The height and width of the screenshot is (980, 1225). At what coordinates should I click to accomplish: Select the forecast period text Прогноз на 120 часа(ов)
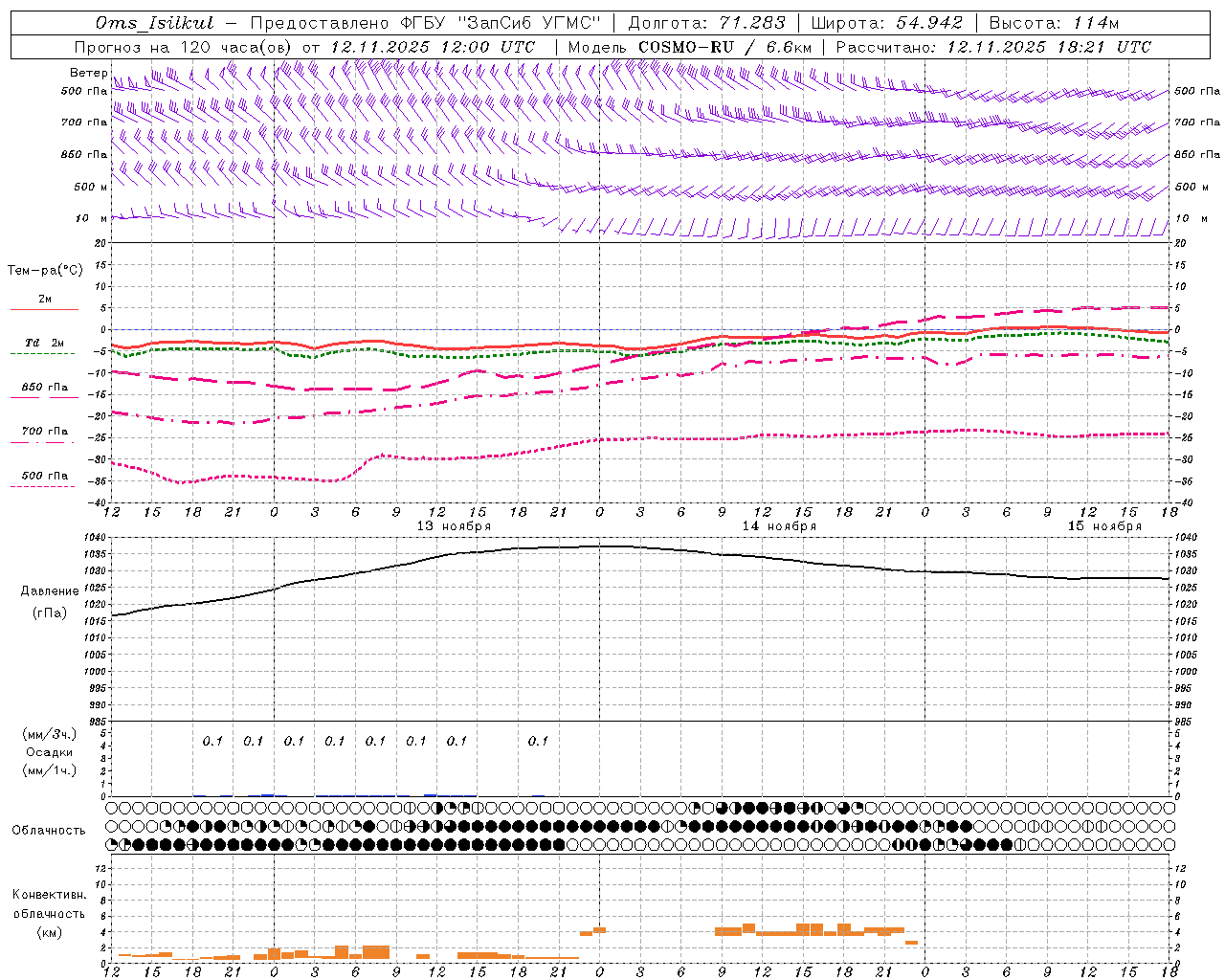tap(184, 47)
